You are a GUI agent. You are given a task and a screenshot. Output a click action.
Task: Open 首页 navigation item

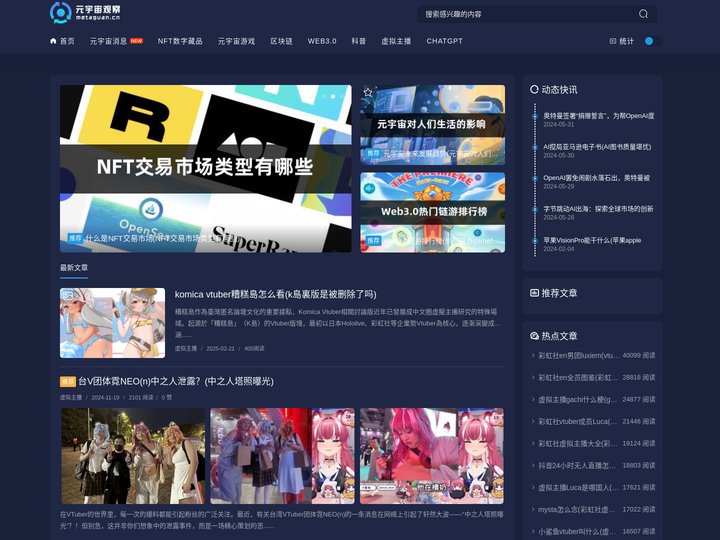[62, 41]
